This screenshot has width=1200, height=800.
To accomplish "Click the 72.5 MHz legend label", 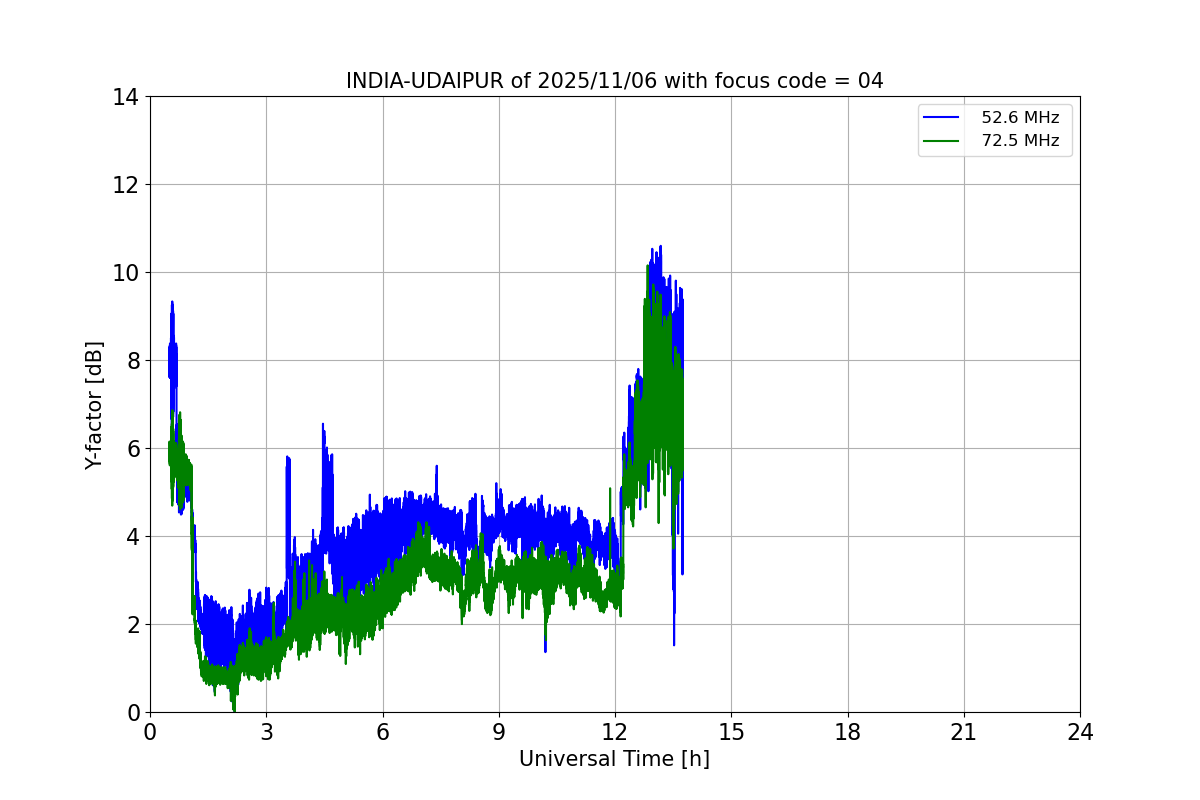I will [x=1020, y=141].
